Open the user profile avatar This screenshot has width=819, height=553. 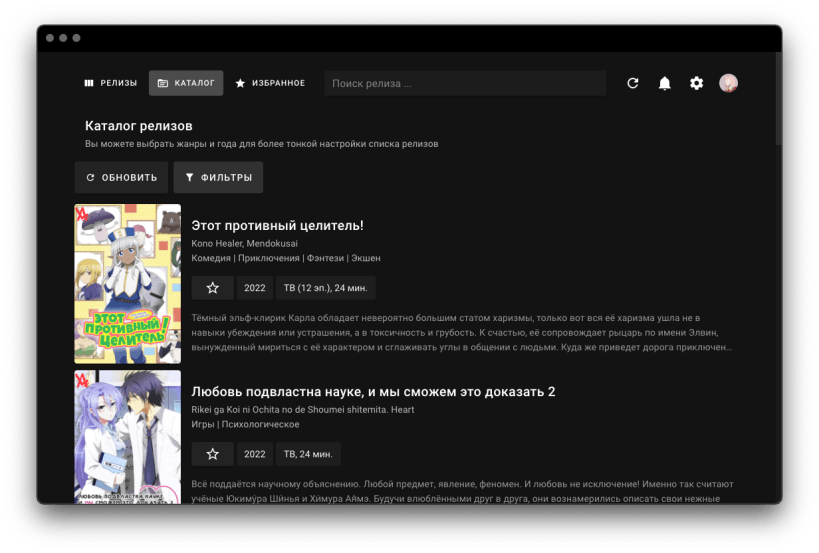pyautogui.click(x=728, y=83)
